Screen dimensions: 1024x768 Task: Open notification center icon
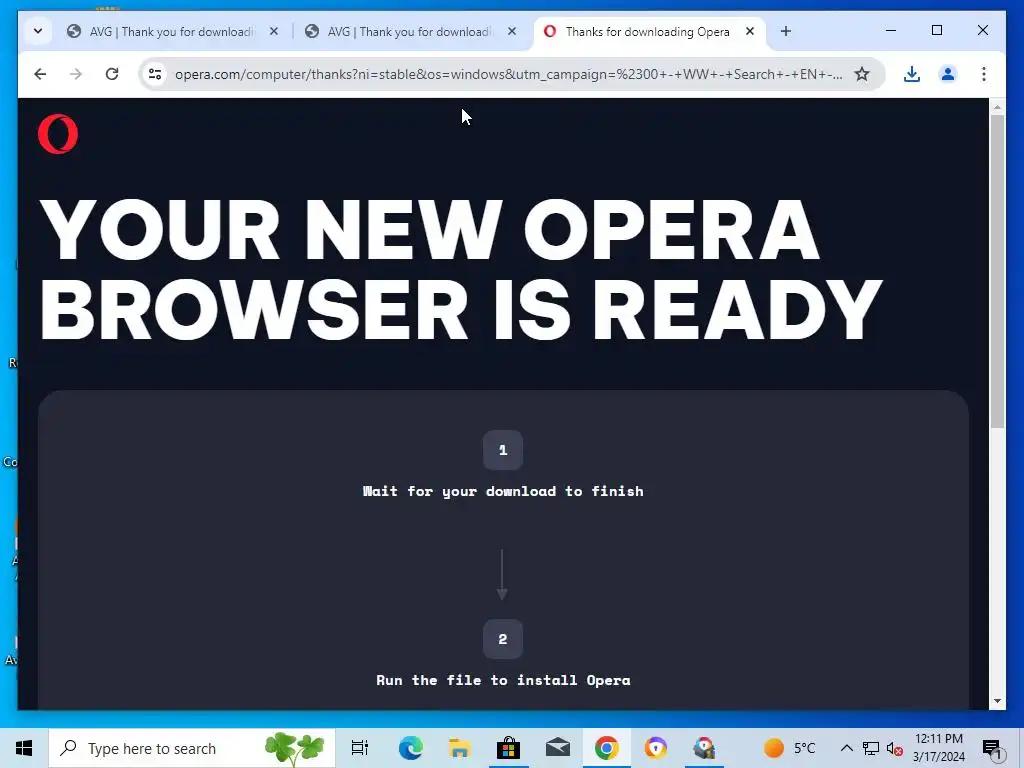[x=992, y=748]
